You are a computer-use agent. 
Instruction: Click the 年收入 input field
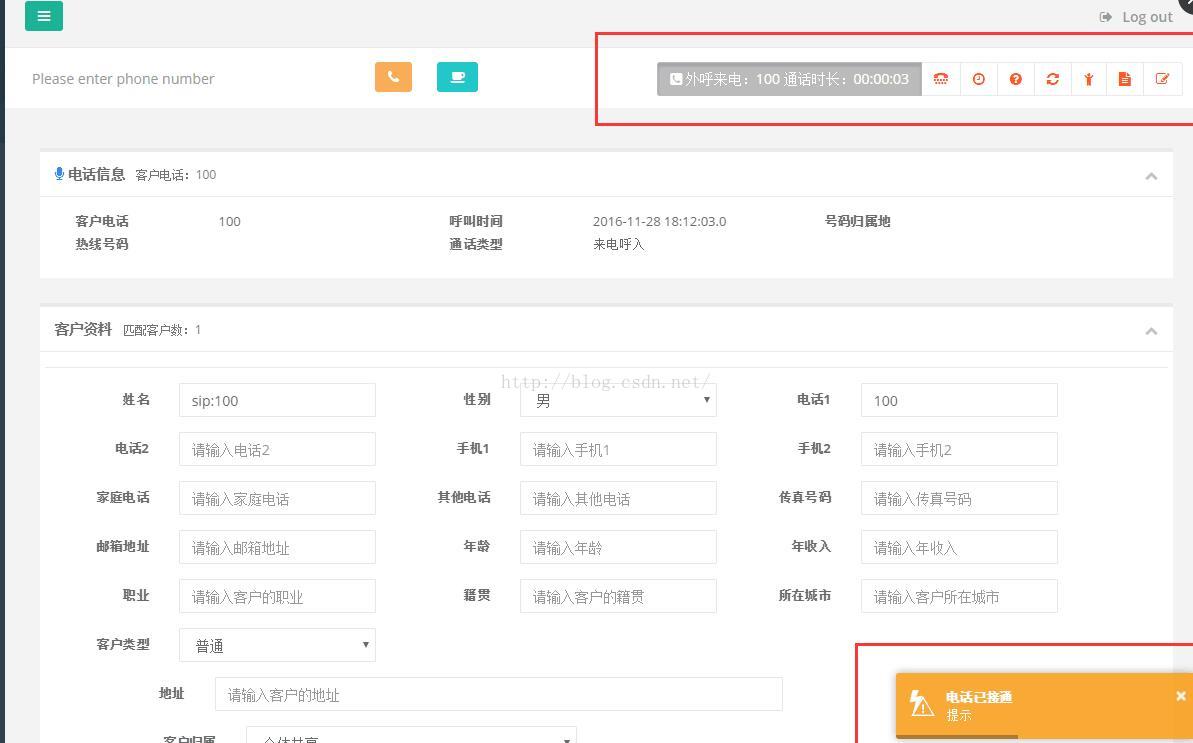(x=959, y=547)
